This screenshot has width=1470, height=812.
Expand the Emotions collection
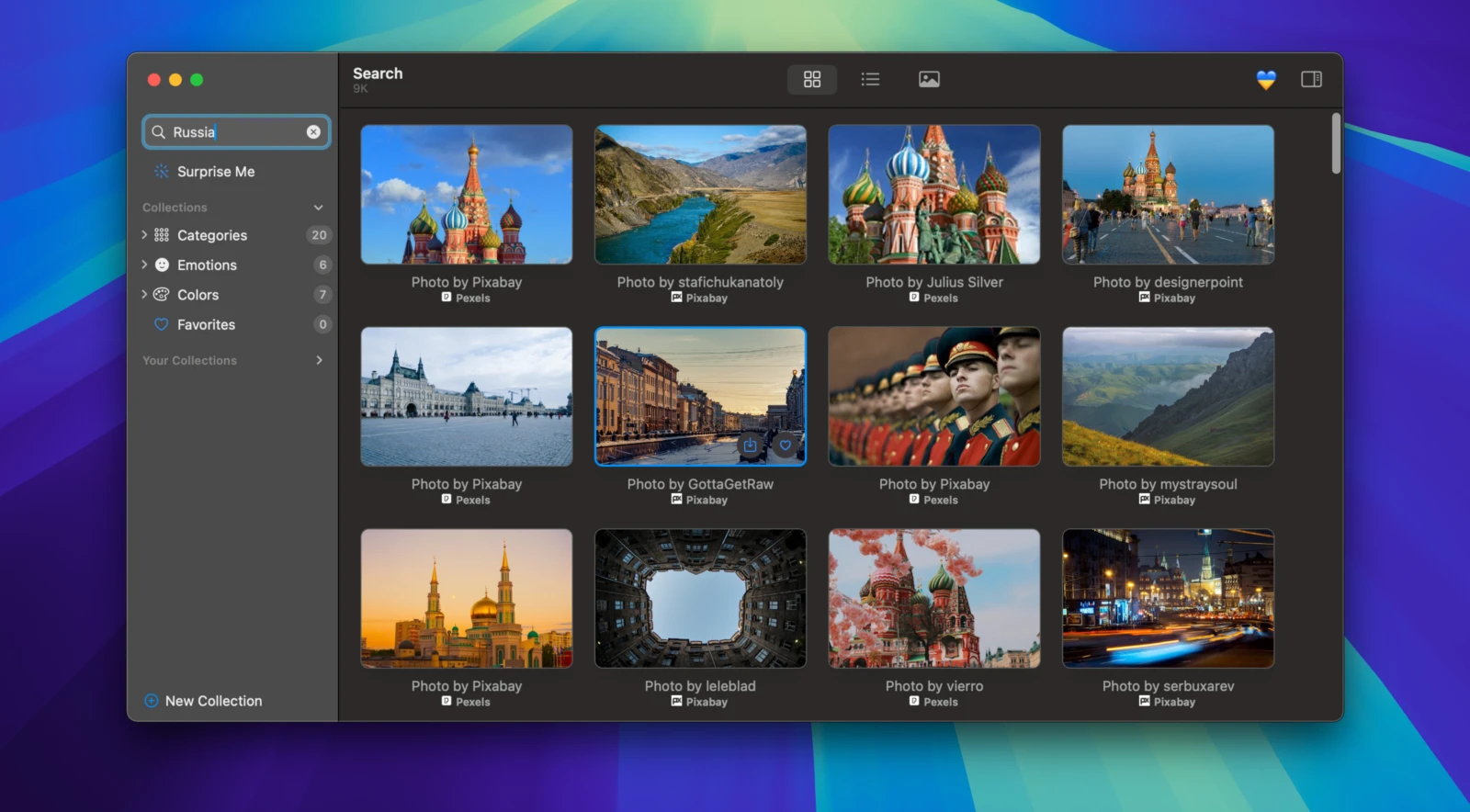(x=144, y=265)
